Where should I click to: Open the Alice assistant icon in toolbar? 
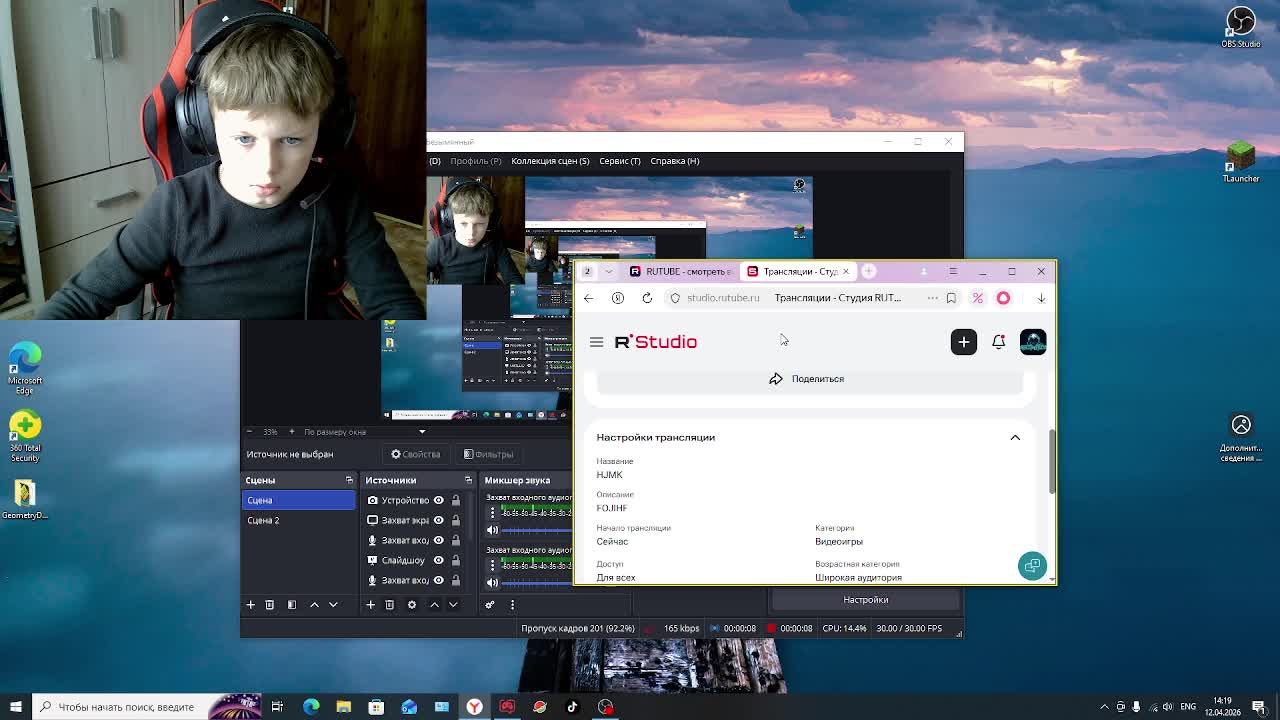(x=1003, y=298)
